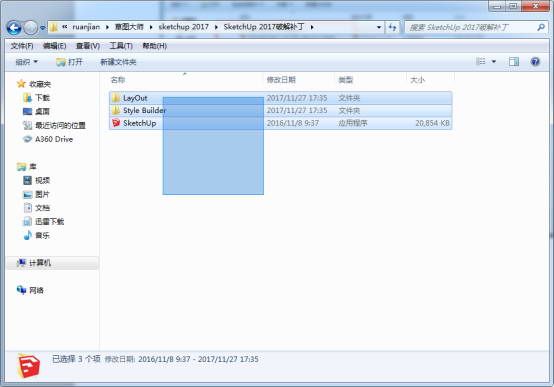Image resolution: width=554 pixels, height=387 pixels.
Task: Click the SketchUp file name
Action: pyautogui.click(x=140, y=123)
